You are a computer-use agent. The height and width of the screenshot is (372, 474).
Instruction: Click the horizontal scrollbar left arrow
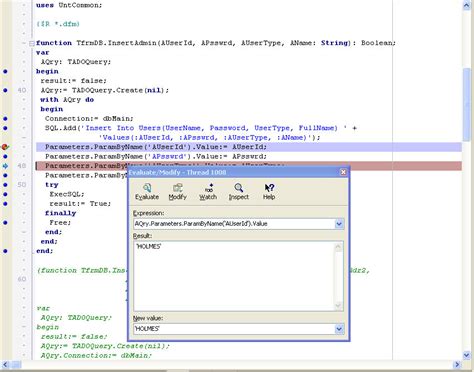click(5, 364)
